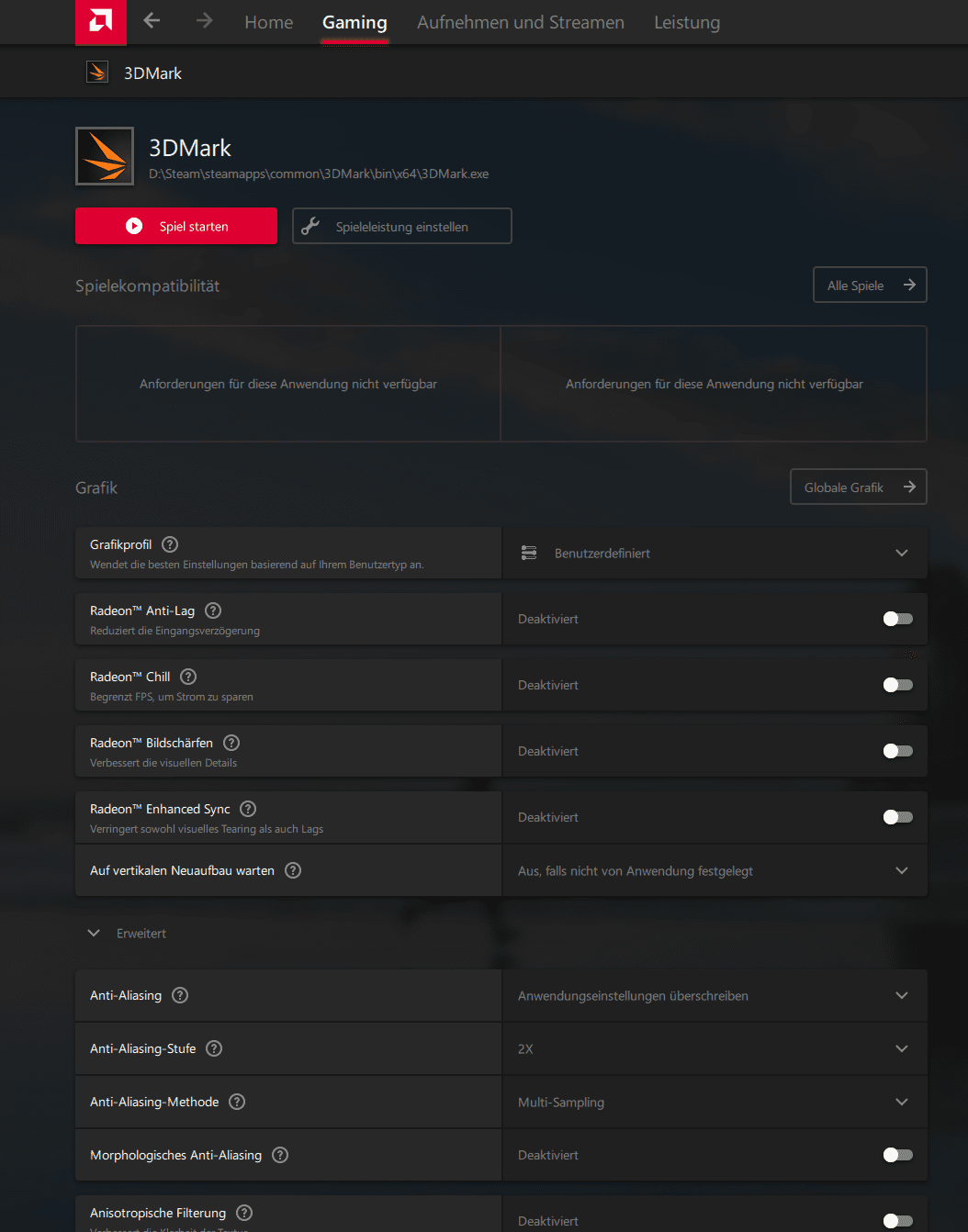Switch to the Home tab
Viewport: 968px width, 1232px height.
pyautogui.click(x=269, y=22)
